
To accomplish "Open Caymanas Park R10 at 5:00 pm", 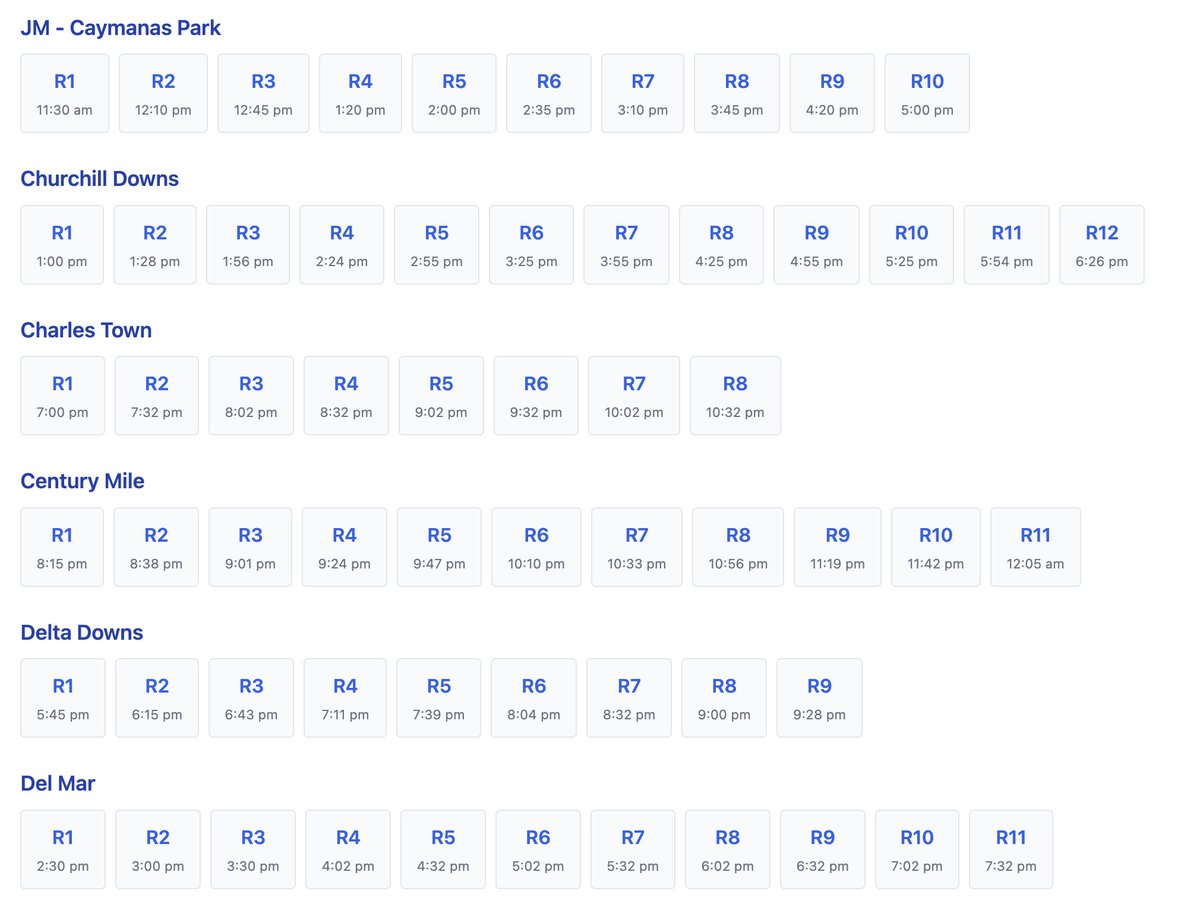I will [927, 93].
